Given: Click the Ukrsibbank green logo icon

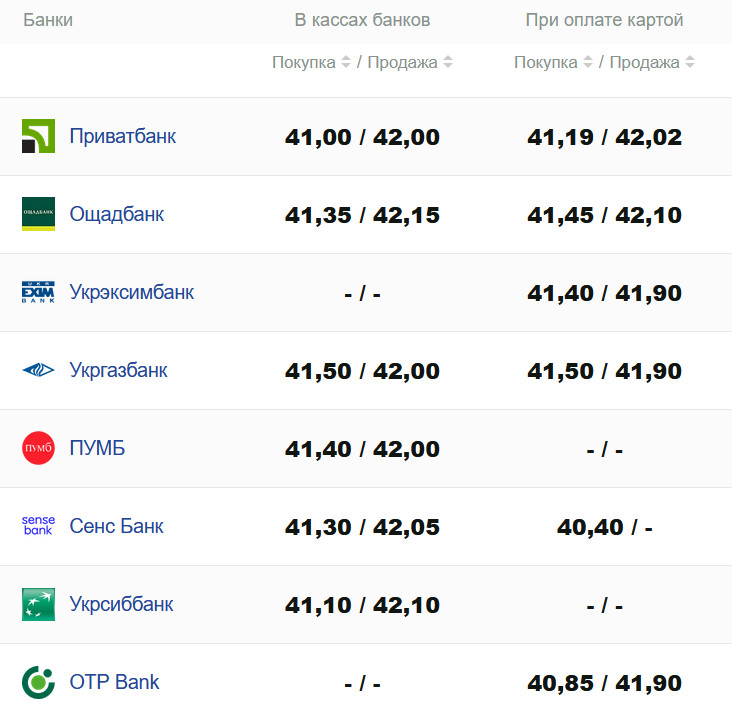Looking at the screenshot, I should [x=38, y=604].
